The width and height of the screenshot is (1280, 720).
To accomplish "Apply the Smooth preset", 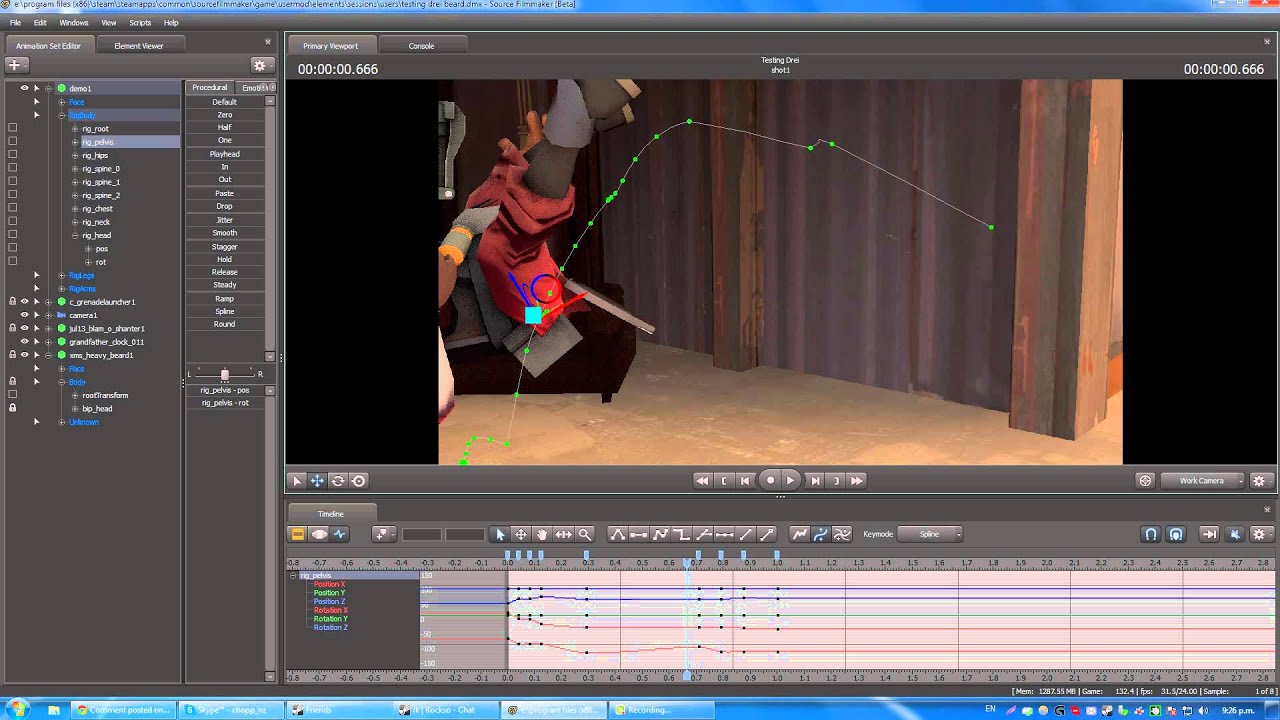I will pos(225,233).
